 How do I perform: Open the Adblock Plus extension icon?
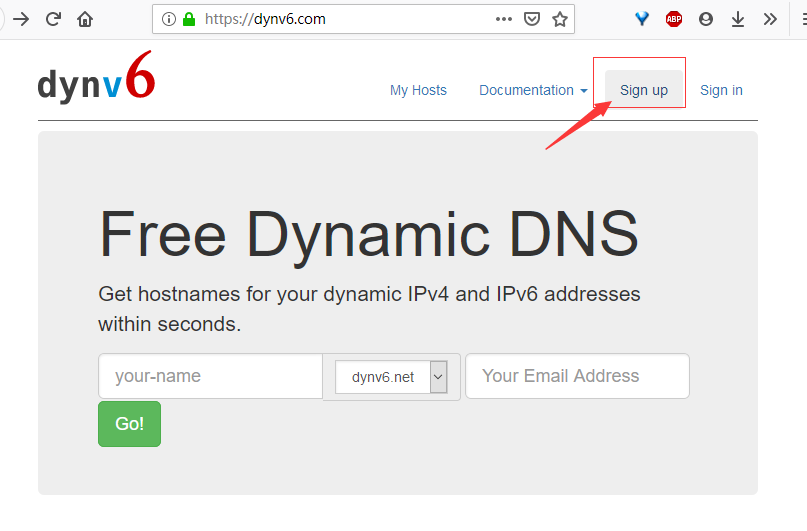pos(674,19)
